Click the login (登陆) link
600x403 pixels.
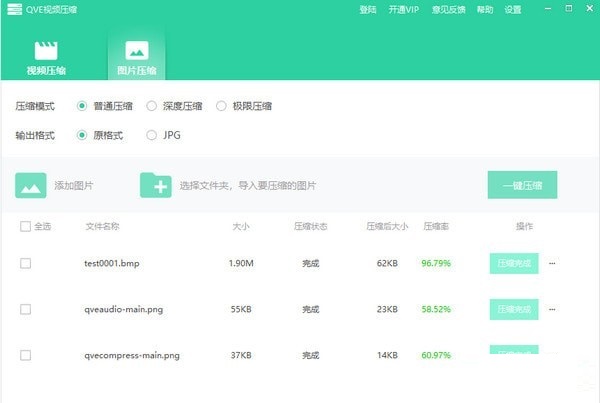(x=367, y=10)
